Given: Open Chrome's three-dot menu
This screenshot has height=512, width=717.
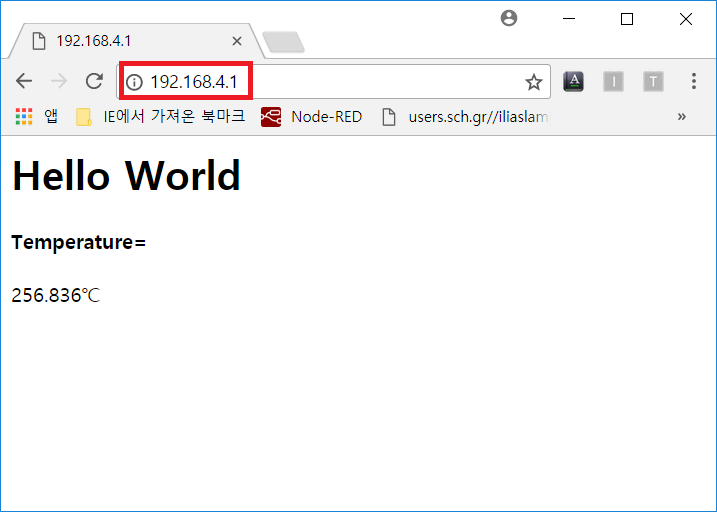Looking at the screenshot, I should click(694, 81).
